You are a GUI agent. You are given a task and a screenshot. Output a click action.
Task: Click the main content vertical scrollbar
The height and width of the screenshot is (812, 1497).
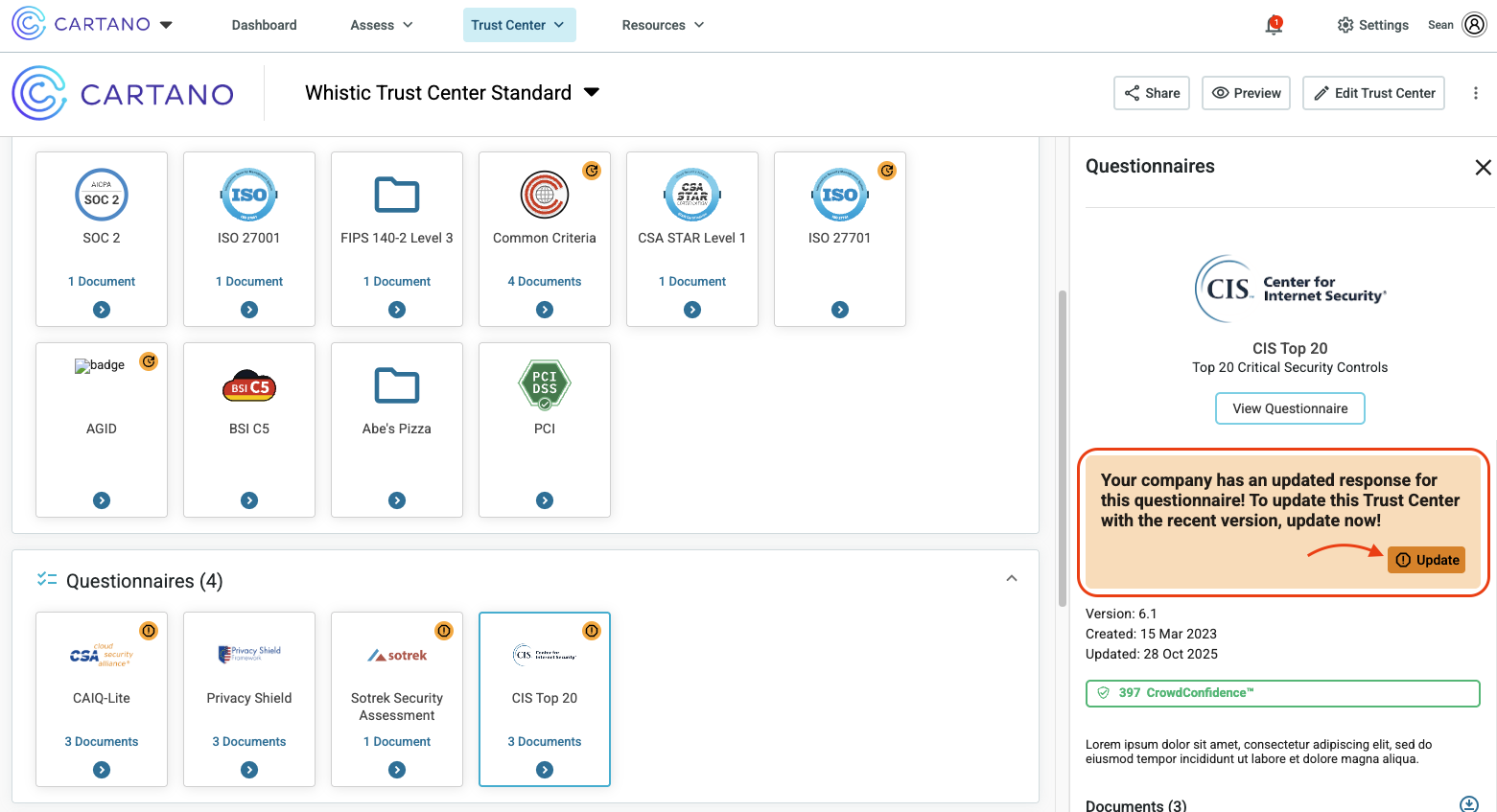[1062, 449]
